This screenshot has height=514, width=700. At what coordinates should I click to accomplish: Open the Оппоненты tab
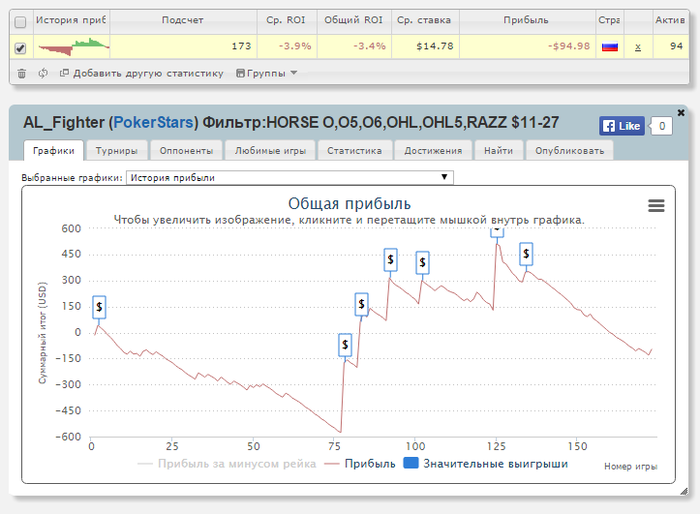click(186, 150)
